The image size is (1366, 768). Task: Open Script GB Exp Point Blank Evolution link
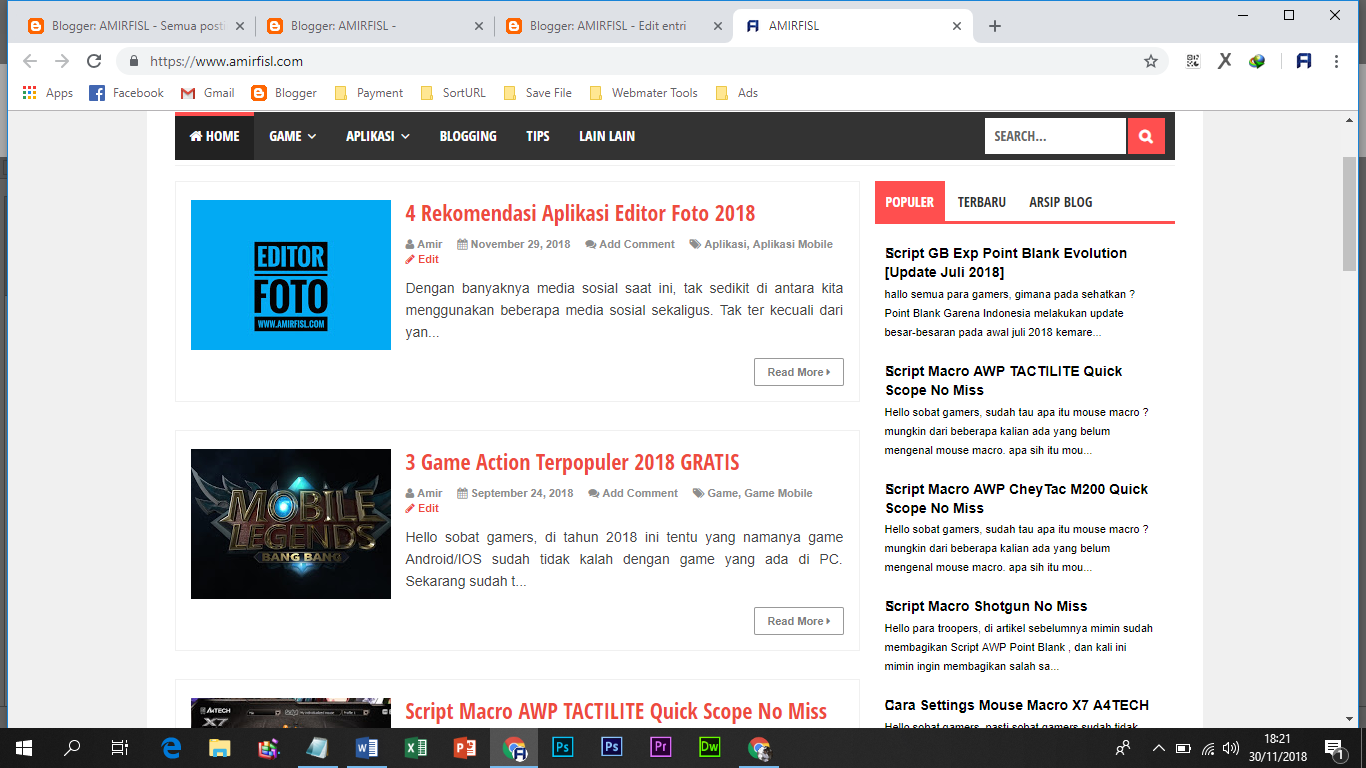(x=1006, y=263)
